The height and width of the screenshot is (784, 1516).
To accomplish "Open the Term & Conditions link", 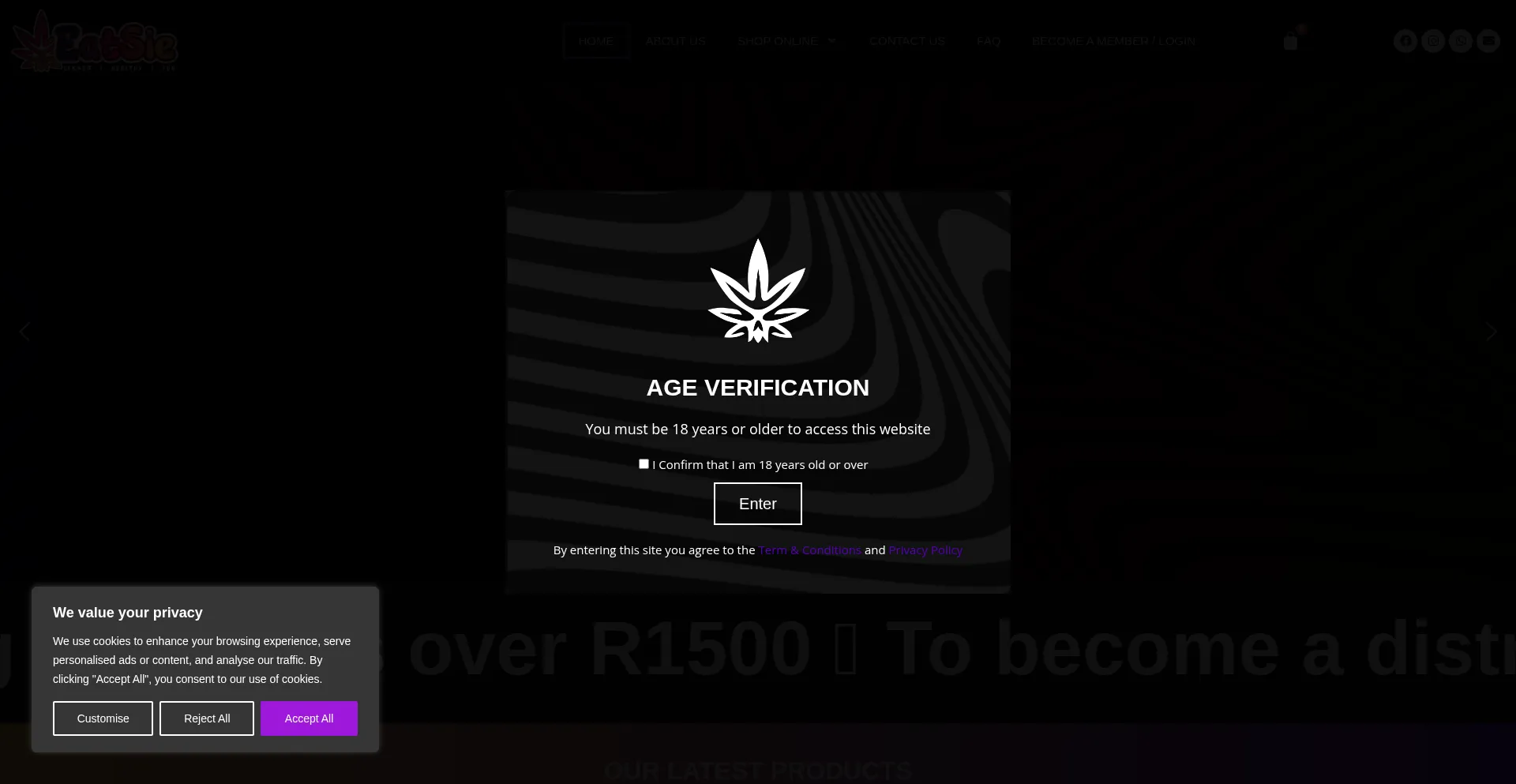I will point(809,550).
